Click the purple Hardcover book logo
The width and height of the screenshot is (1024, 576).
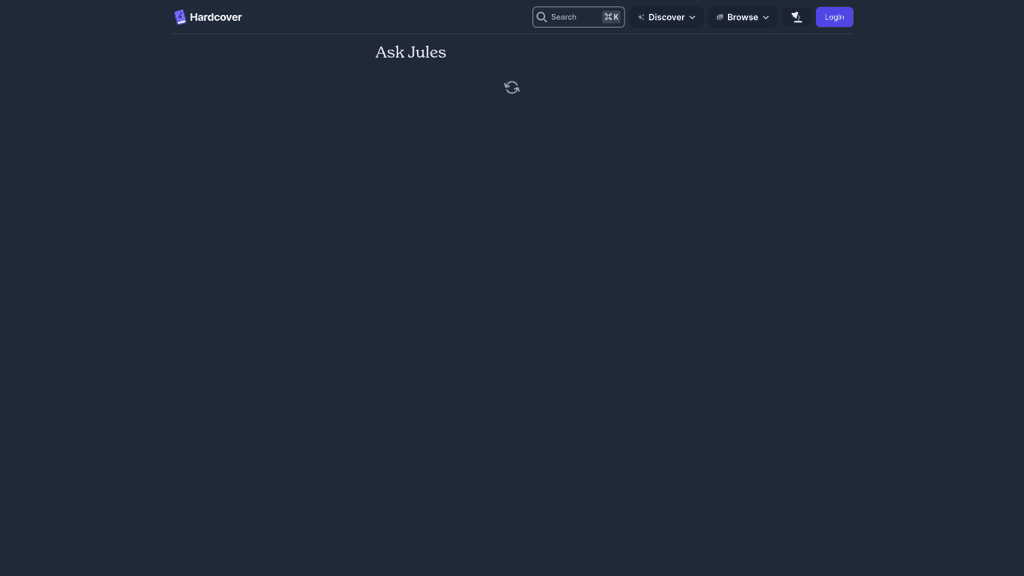[179, 16]
